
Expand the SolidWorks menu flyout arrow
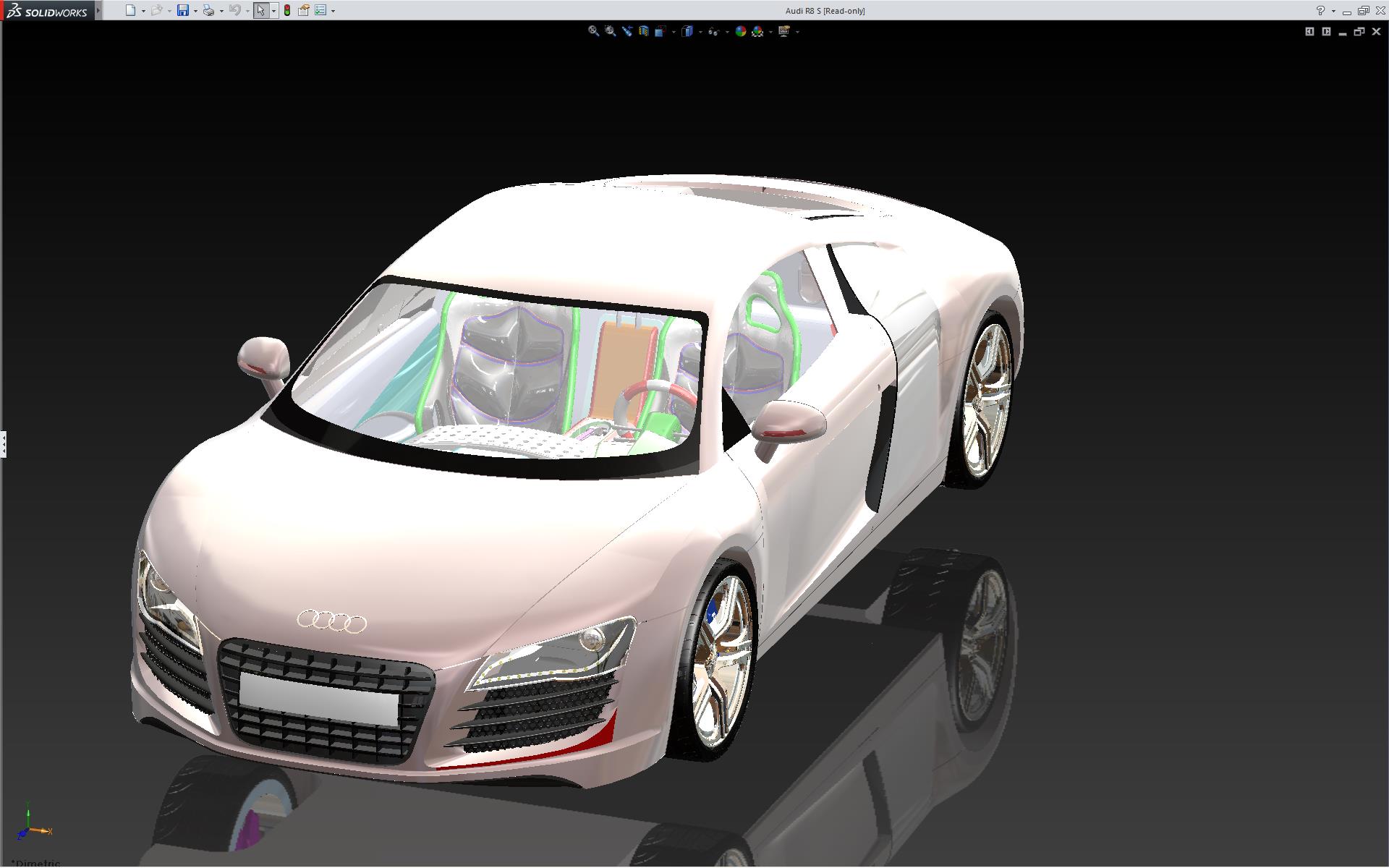tap(98, 10)
